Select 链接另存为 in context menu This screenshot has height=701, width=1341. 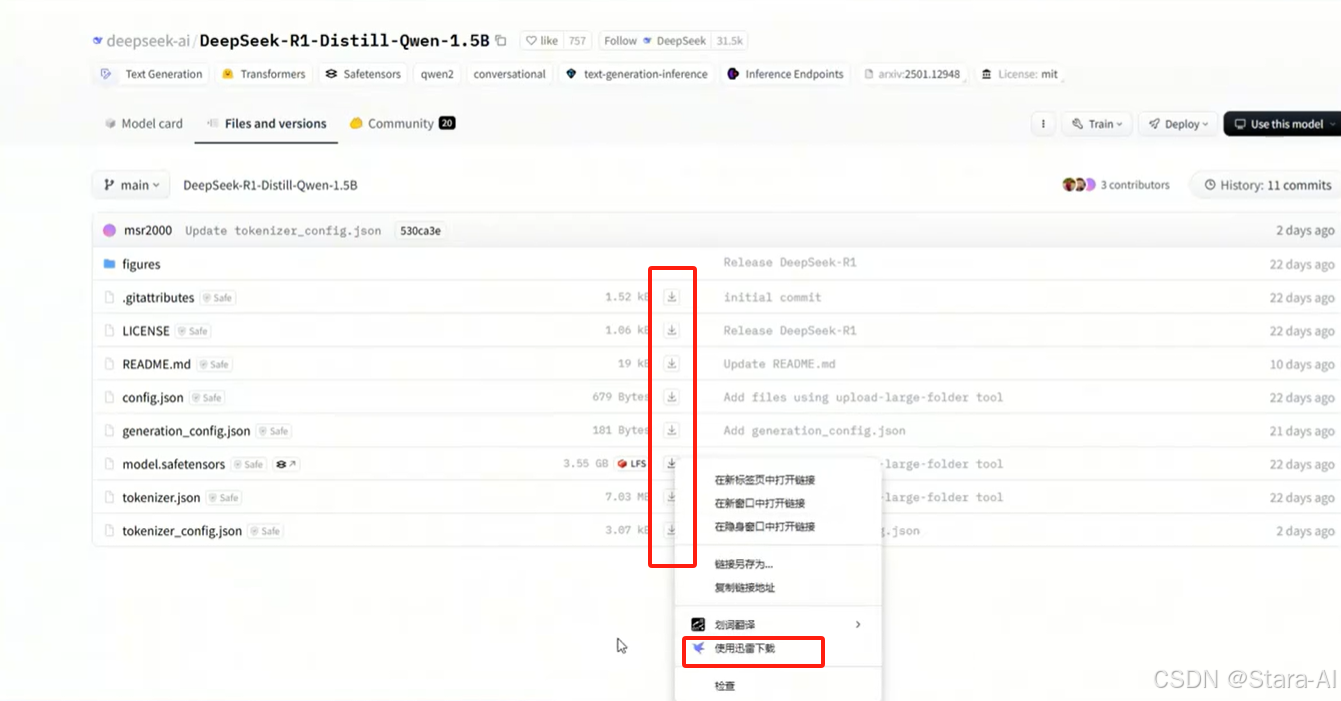(x=744, y=564)
